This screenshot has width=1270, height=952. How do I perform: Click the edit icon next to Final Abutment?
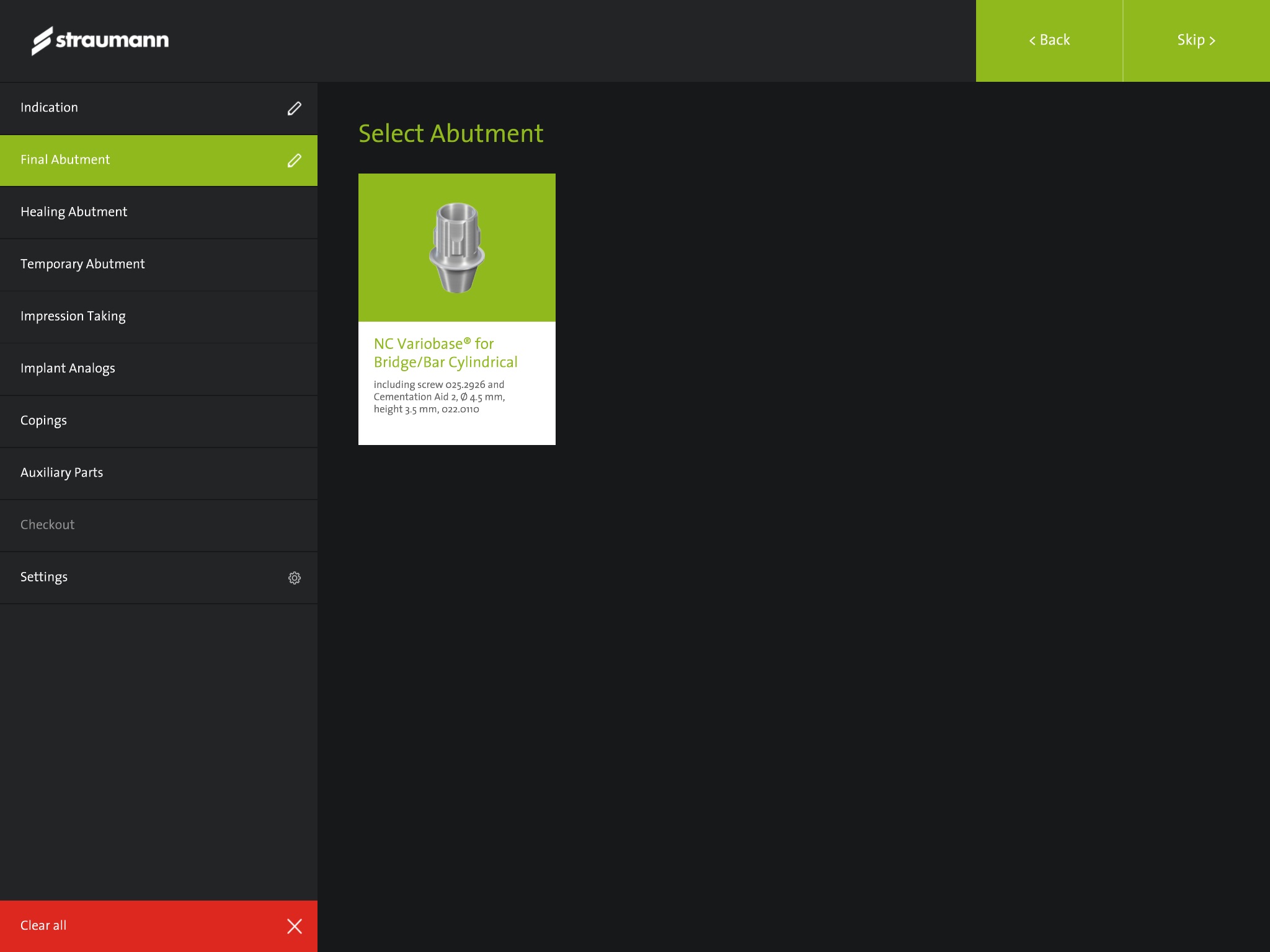[294, 160]
